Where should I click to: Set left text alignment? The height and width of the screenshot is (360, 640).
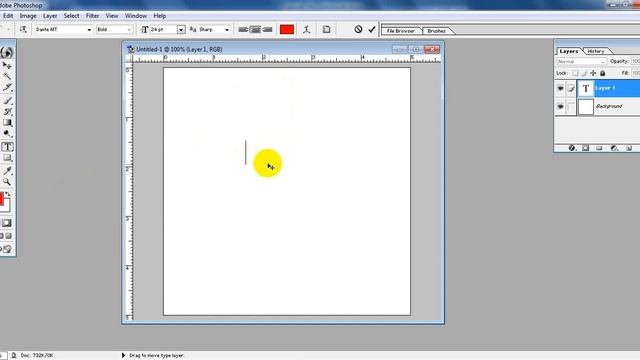tap(243, 29)
